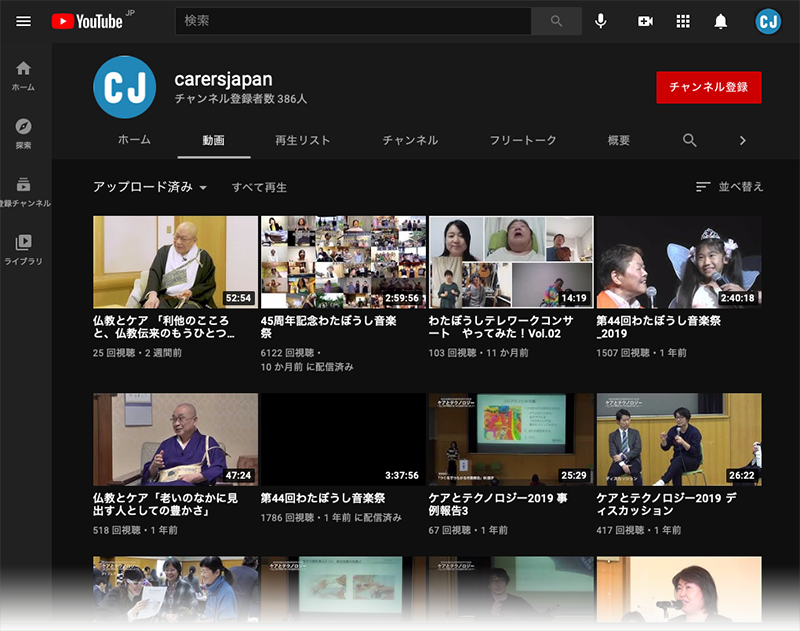Activate voice search microphone
The image size is (800, 631).
point(600,21)
